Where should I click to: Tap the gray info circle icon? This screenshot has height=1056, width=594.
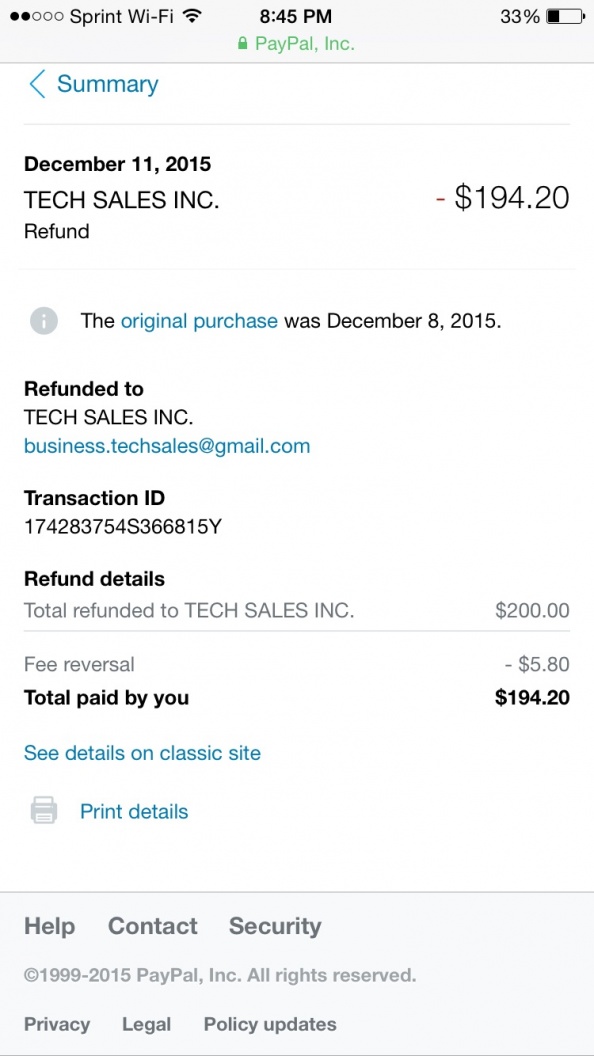(x=44, y=321)
